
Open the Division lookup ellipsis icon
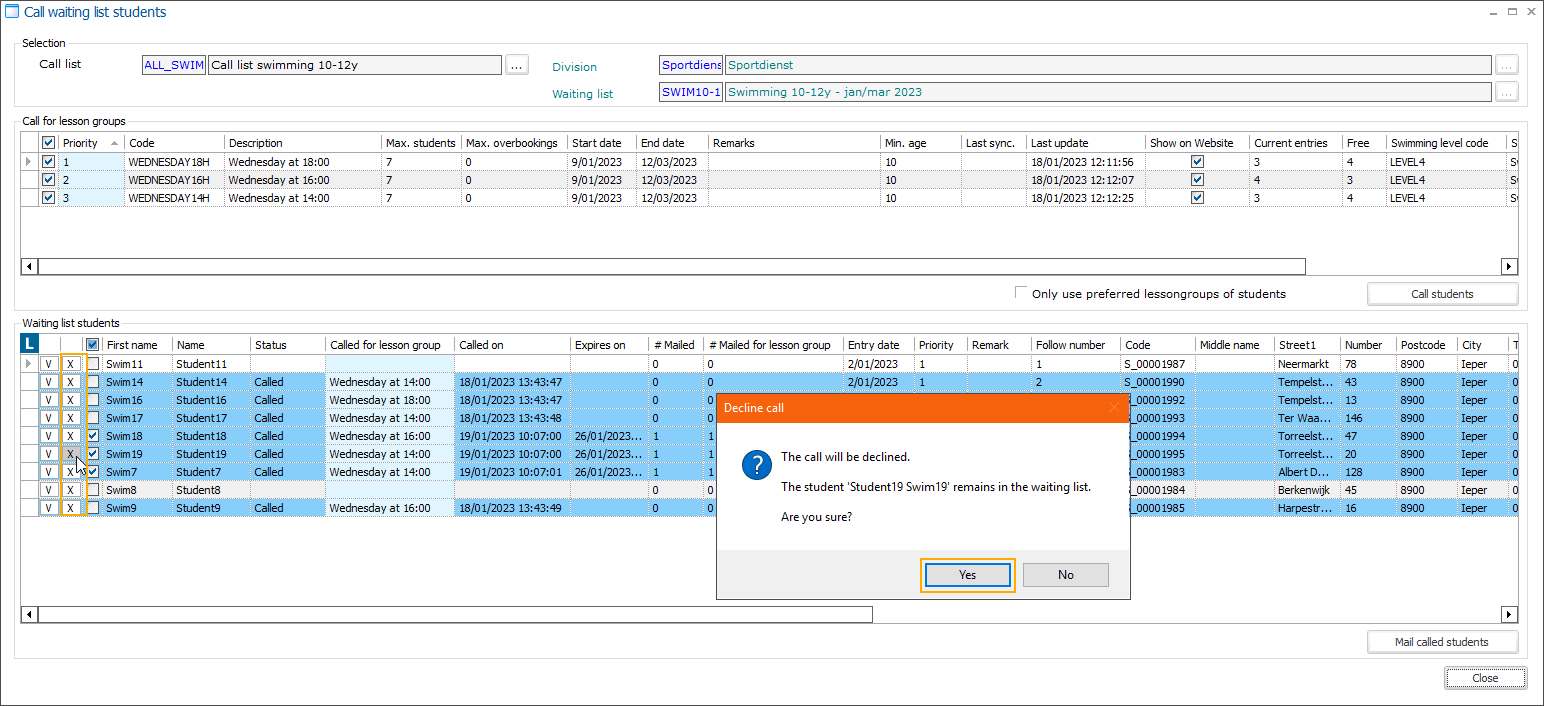[x=1507, y=64]
